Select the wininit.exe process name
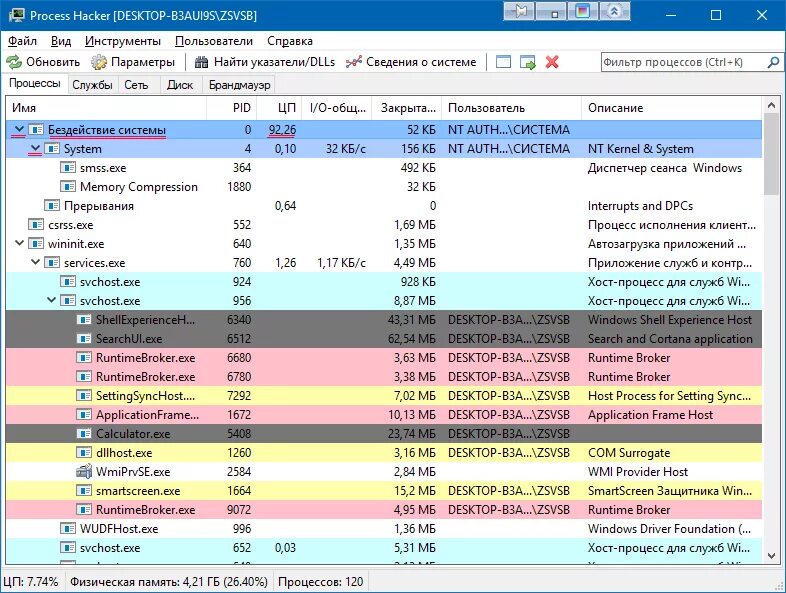Image resolution: width=786 pixels, height=593 pixels. (76, 244)
